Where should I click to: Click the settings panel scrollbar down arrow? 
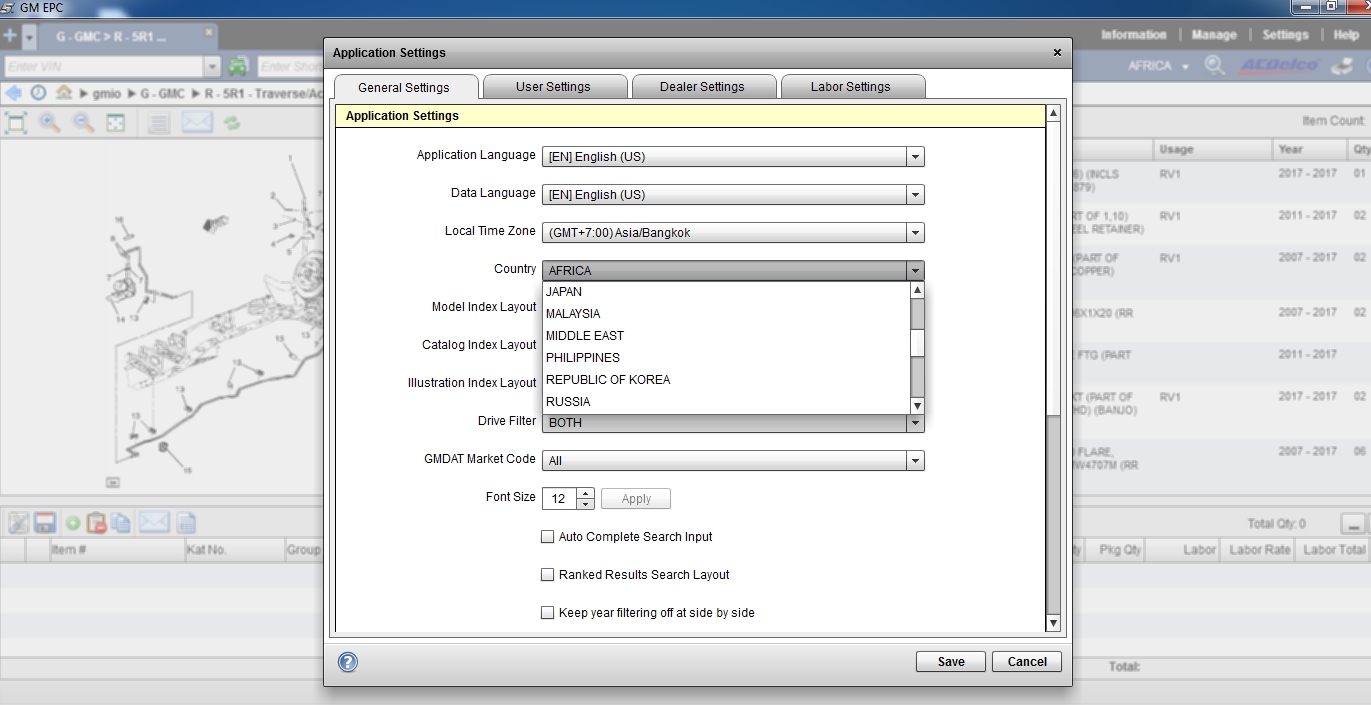pyautogui.click(x=1052, y=623)
